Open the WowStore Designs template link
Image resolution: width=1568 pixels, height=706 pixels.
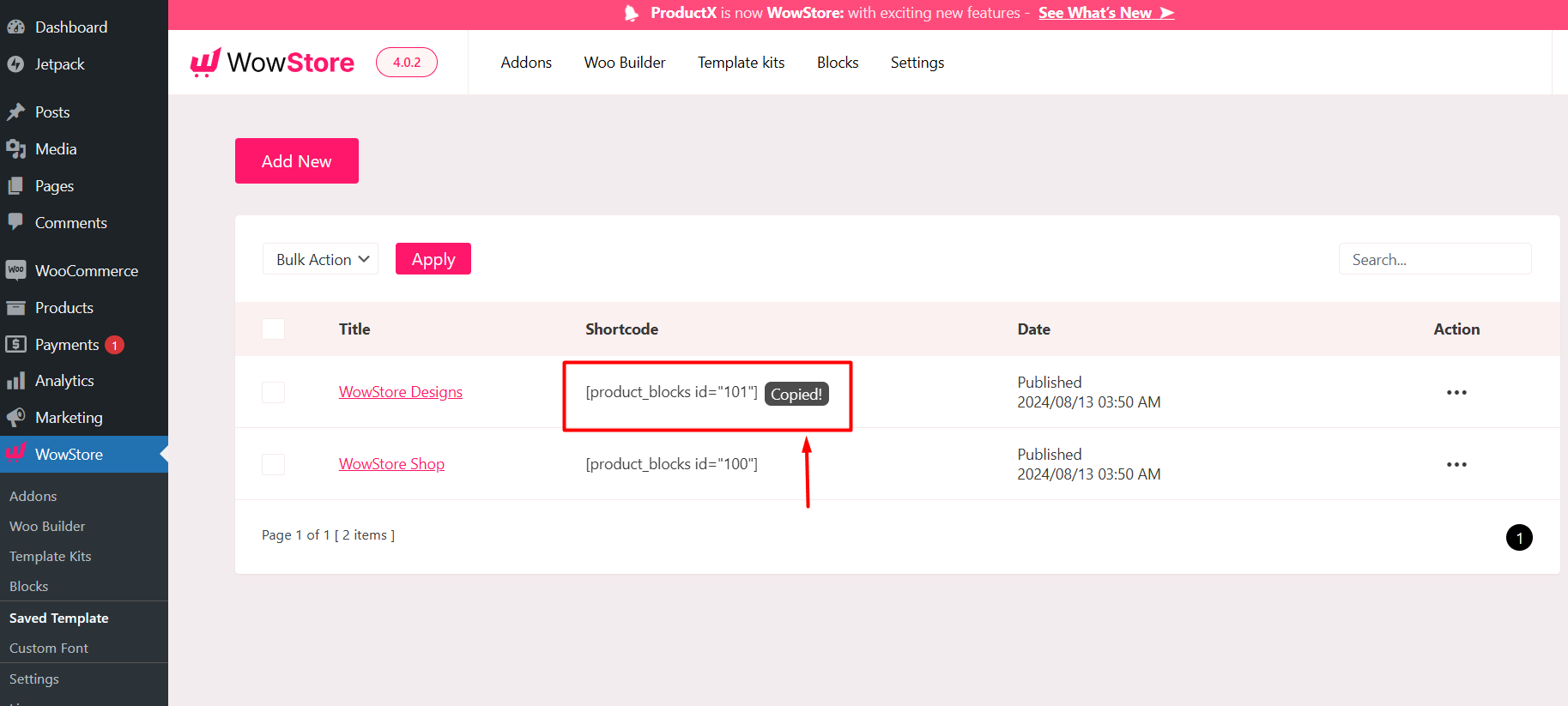pos(401,392)
